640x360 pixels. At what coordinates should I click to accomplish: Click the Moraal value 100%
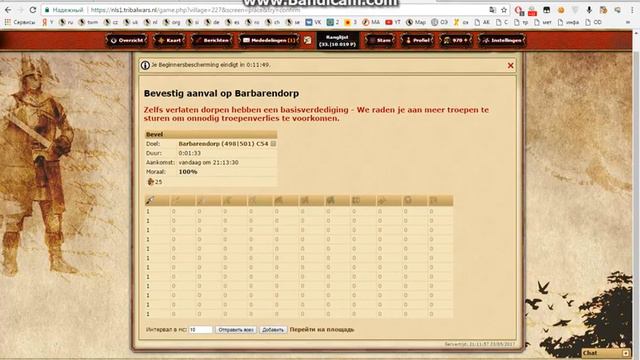click(x=188, y=172)
